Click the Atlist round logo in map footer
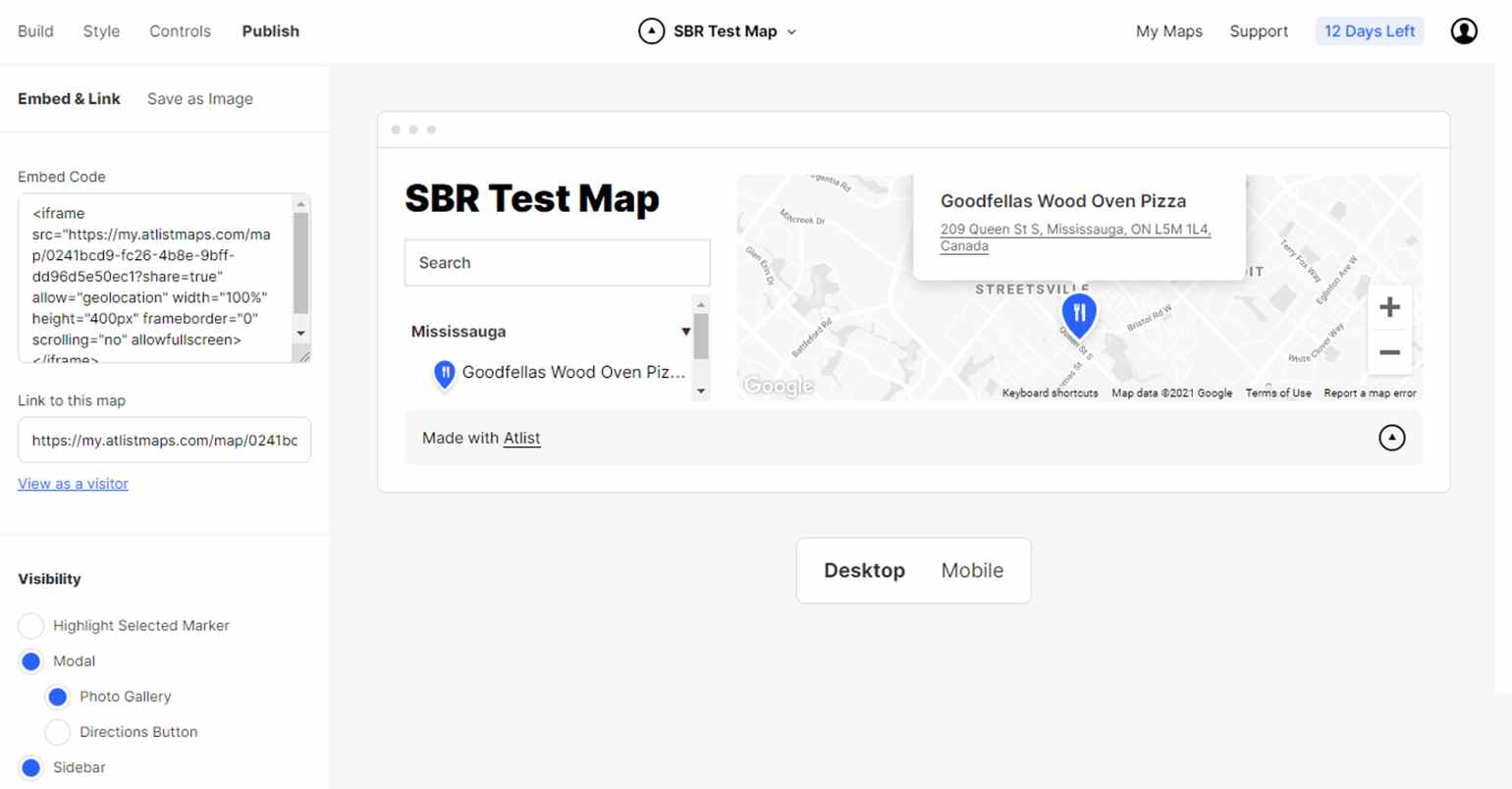Viewport: 1512px width, 789px height. [x=1391, y=438]
